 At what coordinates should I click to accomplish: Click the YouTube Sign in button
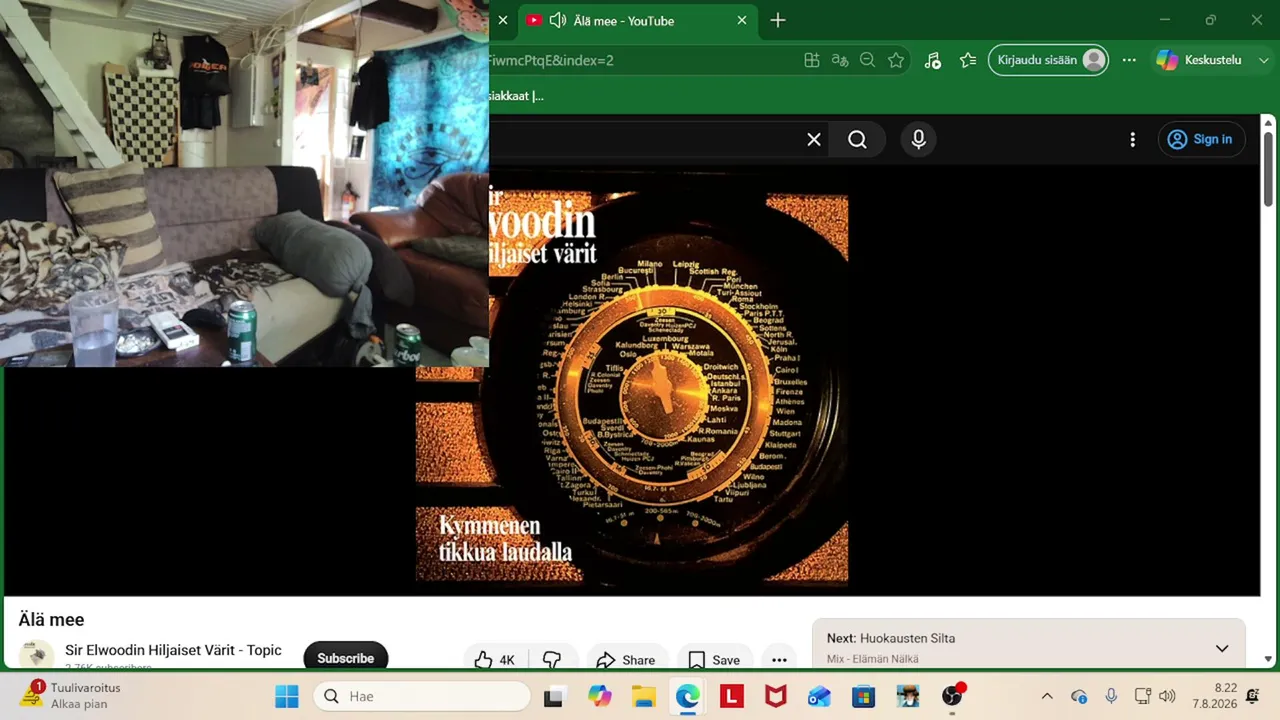click(x=1201, y=140)
